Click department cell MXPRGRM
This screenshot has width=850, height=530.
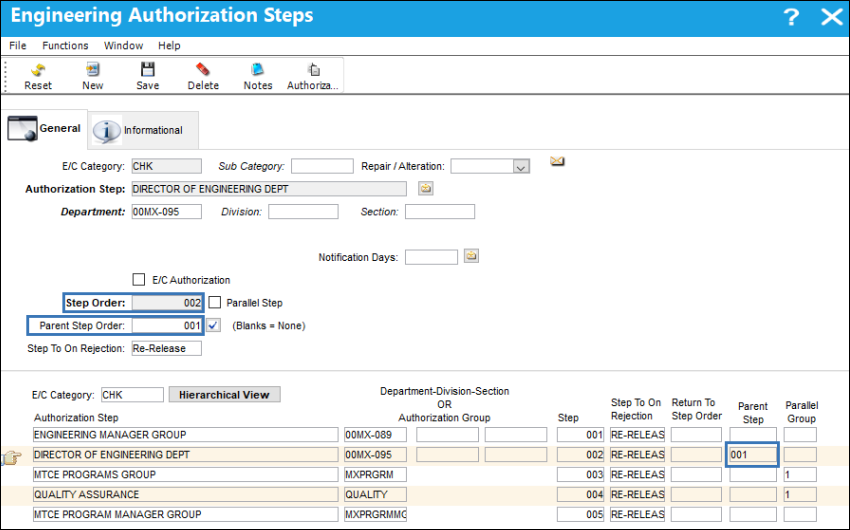click(x=375, y=475)
